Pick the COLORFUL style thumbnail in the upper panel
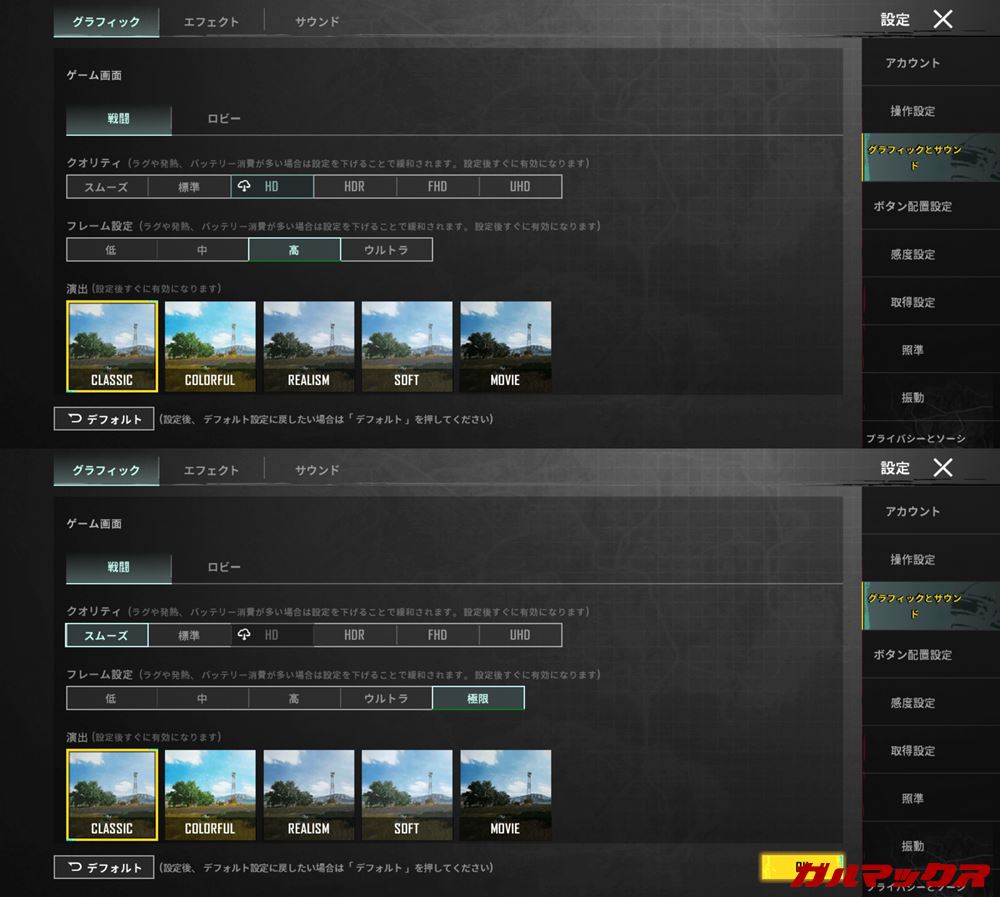This screenshot has width=1000, height=897. click(x=210, y=346)
